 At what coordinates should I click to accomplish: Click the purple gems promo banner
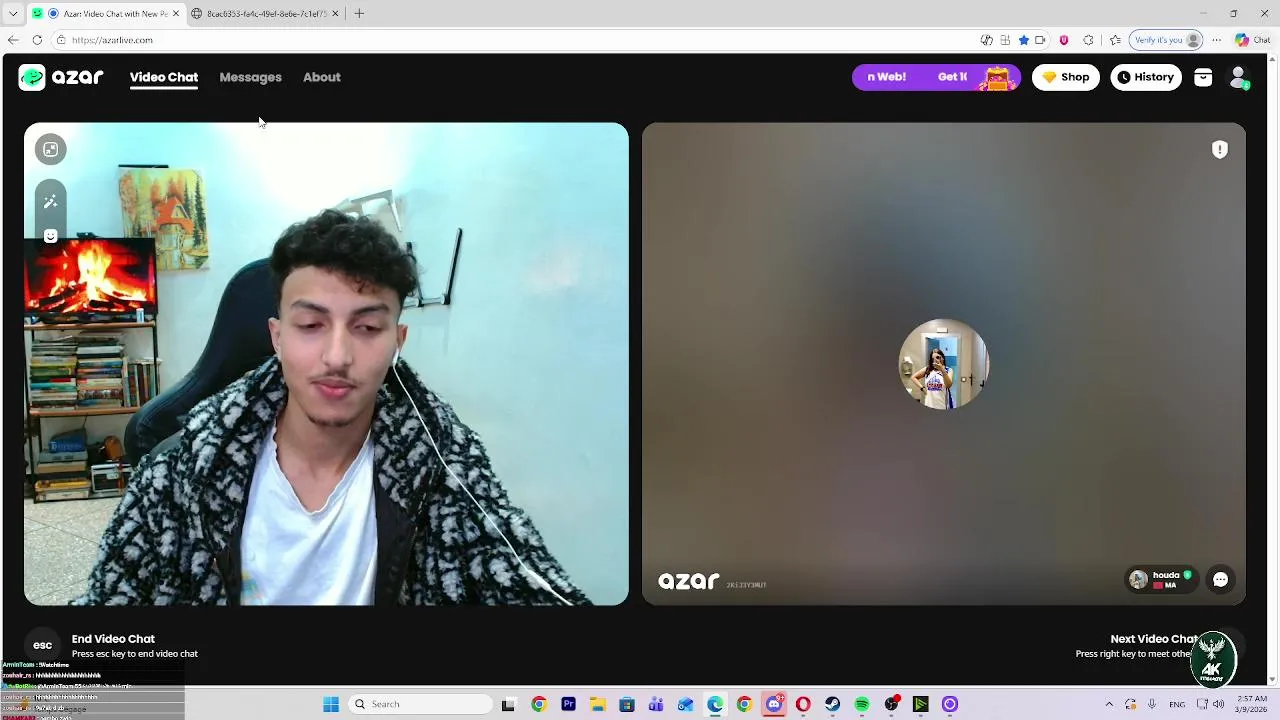coord(936,77)
